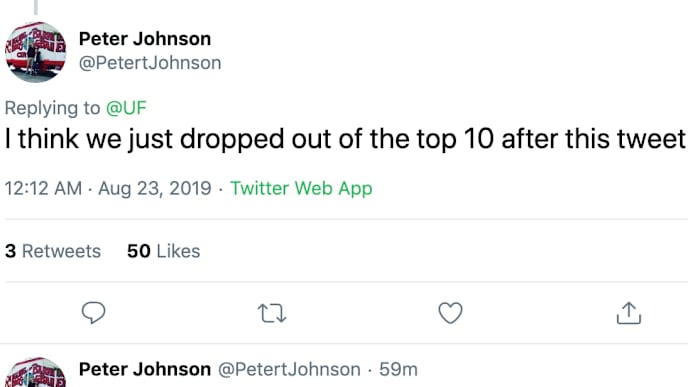Open the lower tweet's profile avatar
Viewport: 688px width, 387px height.
point(36,372)
